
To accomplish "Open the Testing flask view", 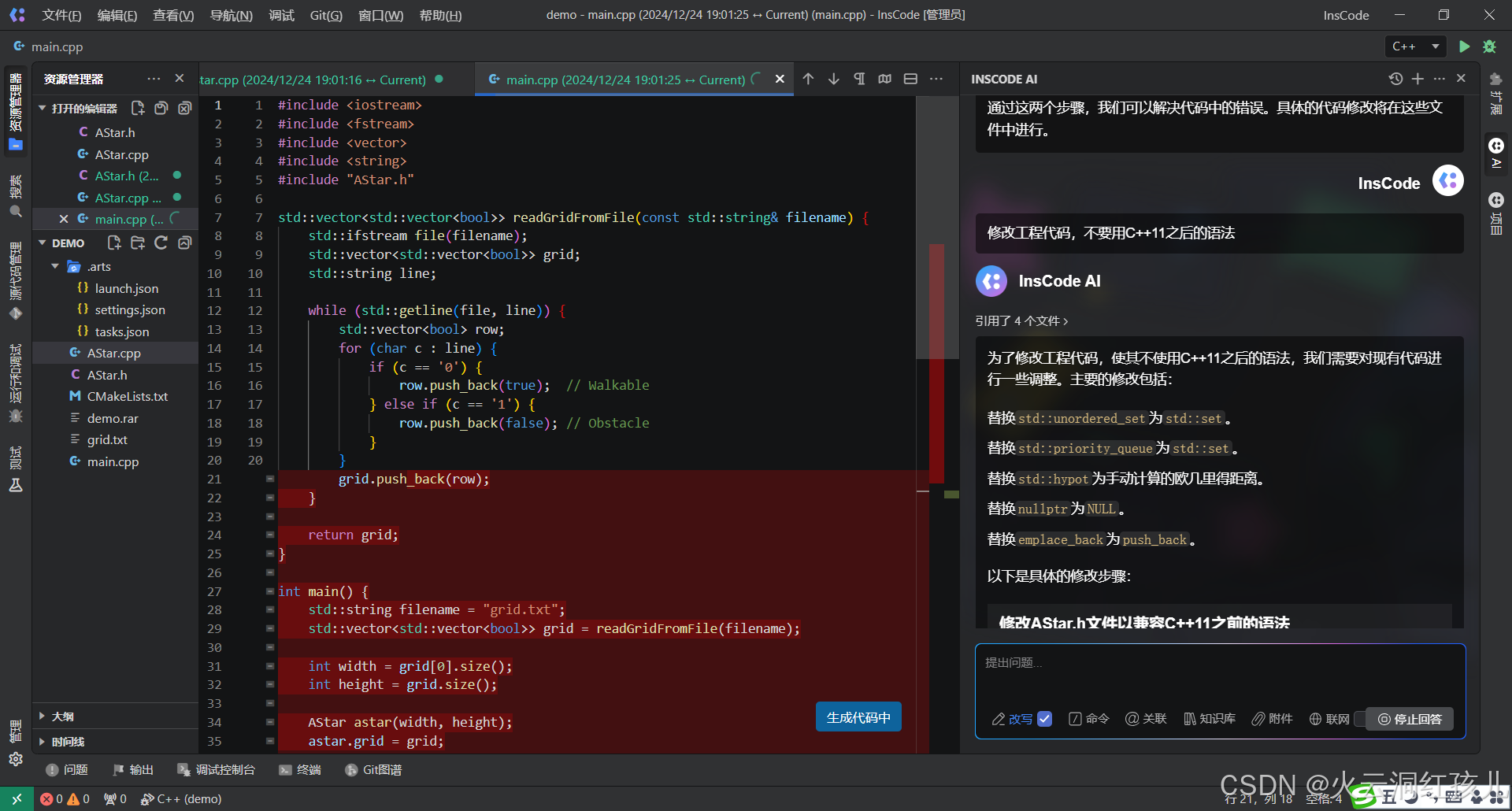I will point(16,469).
